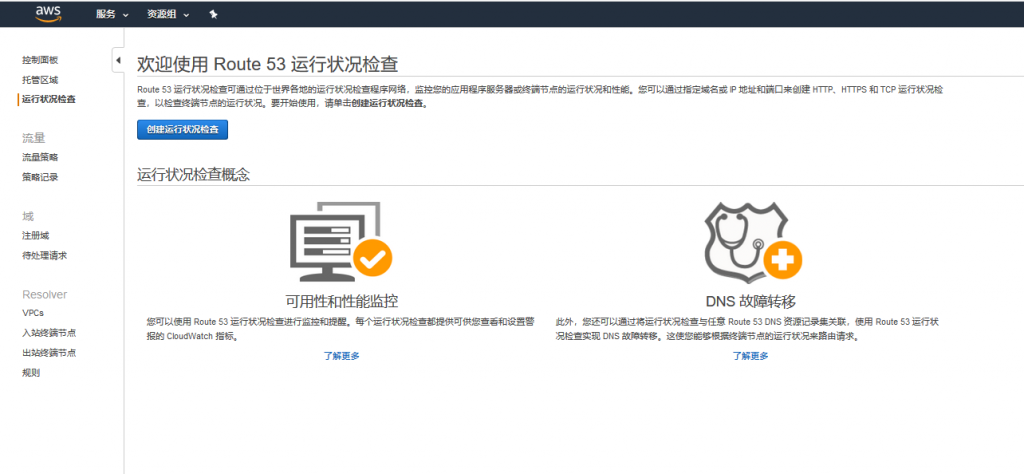The image size is (1024, 474).
Task: Click the 欢迎使用 Route 53 运行状况检查 title
Action: coord(268,65)
